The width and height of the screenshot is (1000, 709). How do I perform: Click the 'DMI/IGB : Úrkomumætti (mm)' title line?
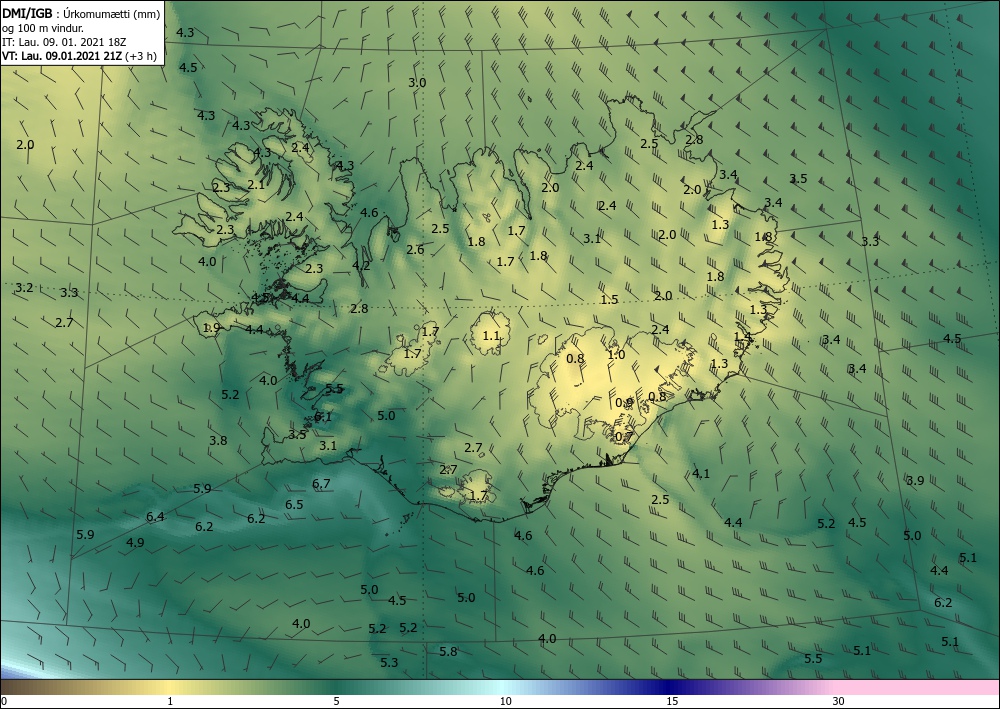pyautogui.click(x=81, y=15)
